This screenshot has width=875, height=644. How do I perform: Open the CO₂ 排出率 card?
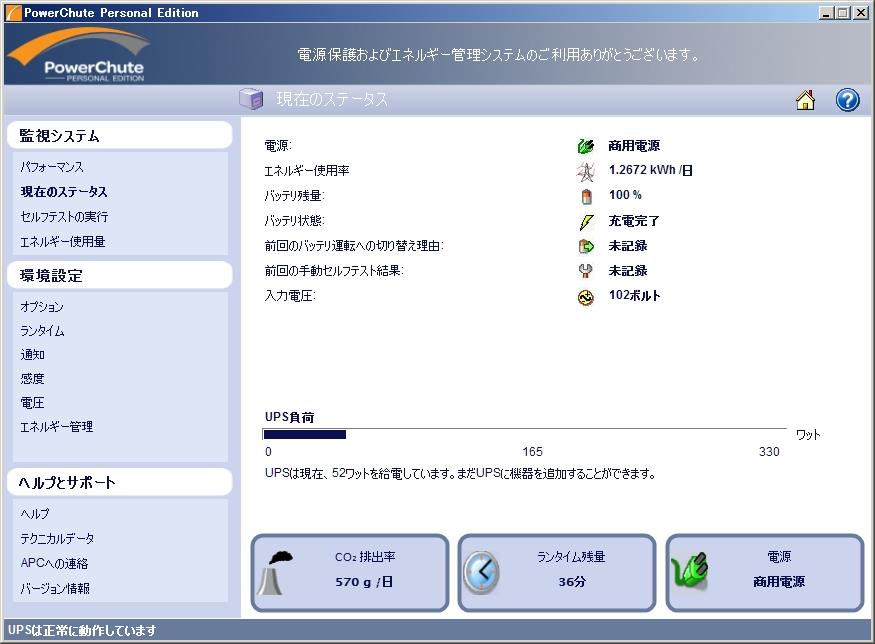point(350,573)
